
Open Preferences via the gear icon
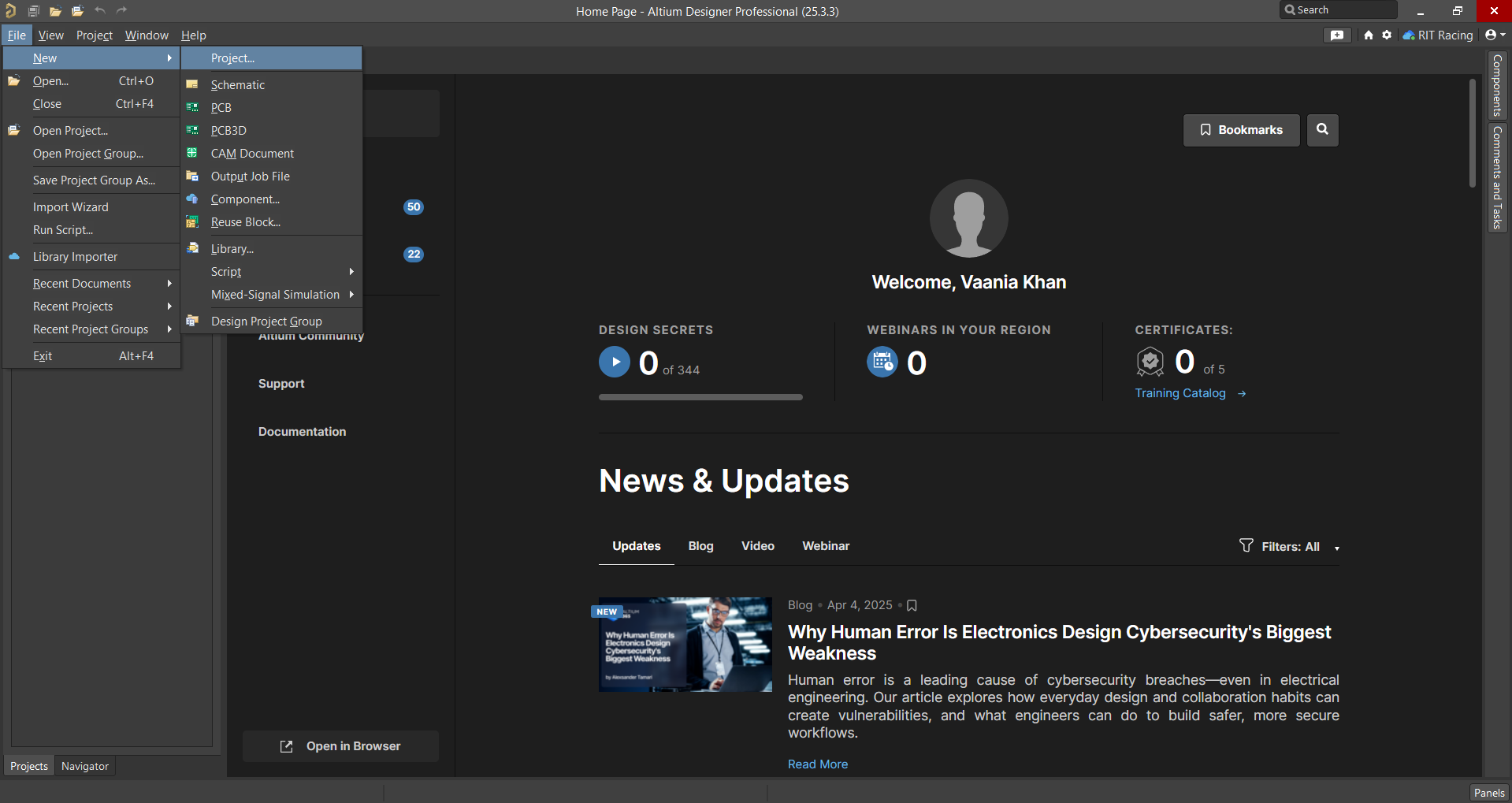(1387, 35)
